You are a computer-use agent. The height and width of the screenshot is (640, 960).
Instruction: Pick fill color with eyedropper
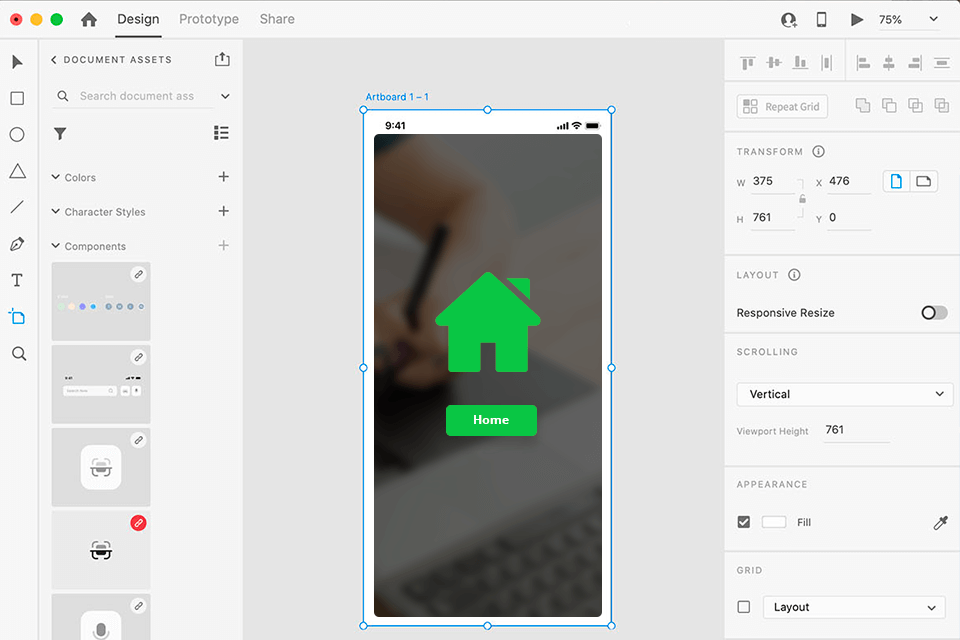tap(940, 522)
